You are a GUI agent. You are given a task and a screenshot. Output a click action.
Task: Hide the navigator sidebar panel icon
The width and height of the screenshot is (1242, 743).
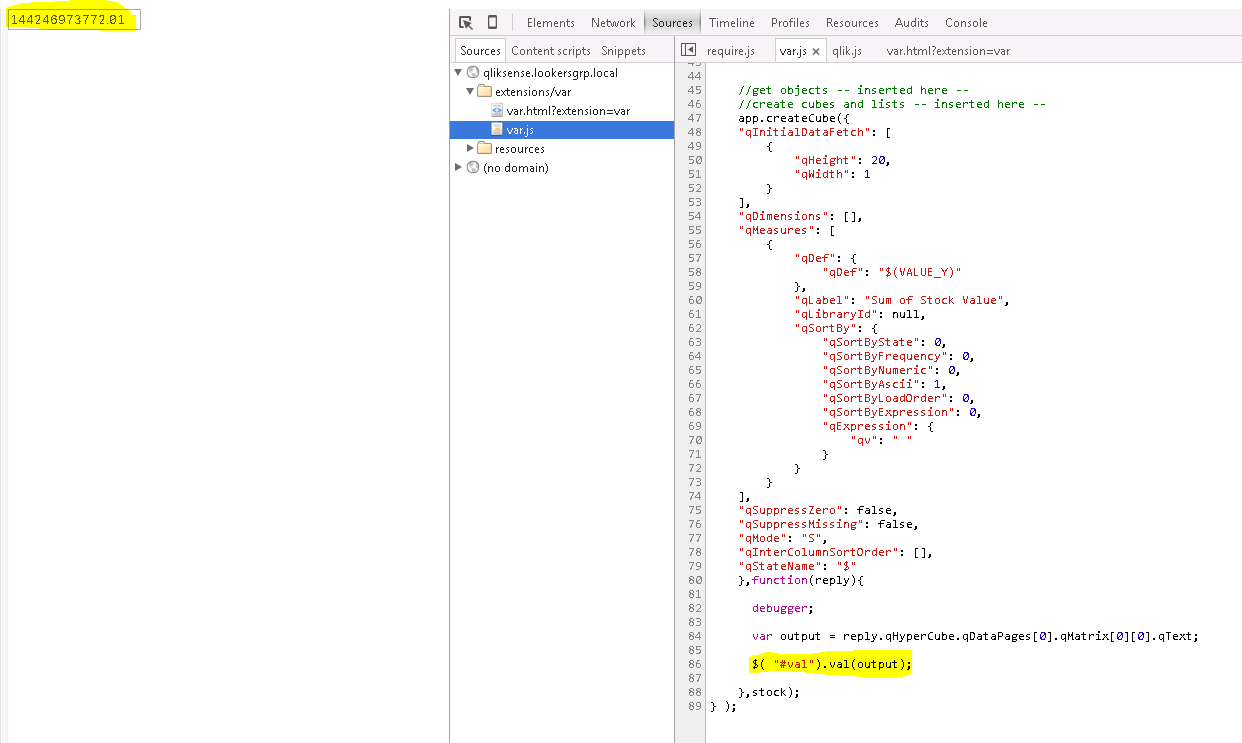[688, 50]
